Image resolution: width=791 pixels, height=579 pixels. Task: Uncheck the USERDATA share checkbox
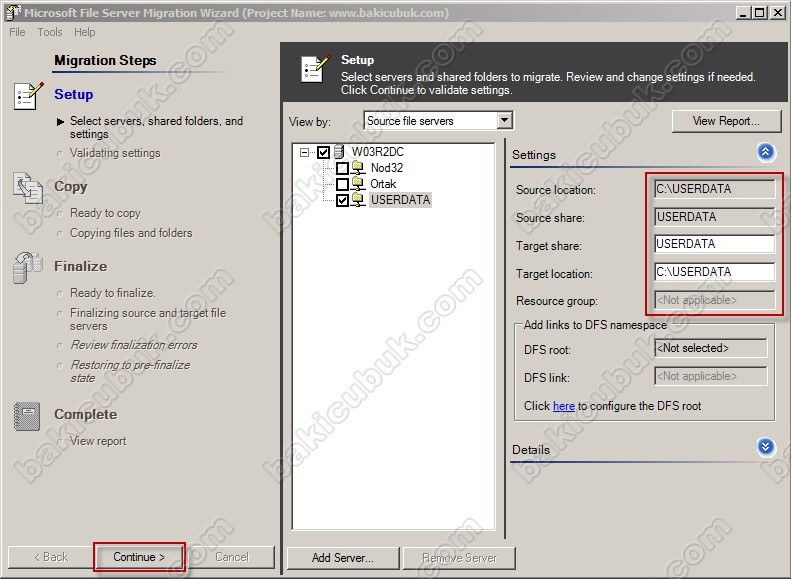coord(342,200)
